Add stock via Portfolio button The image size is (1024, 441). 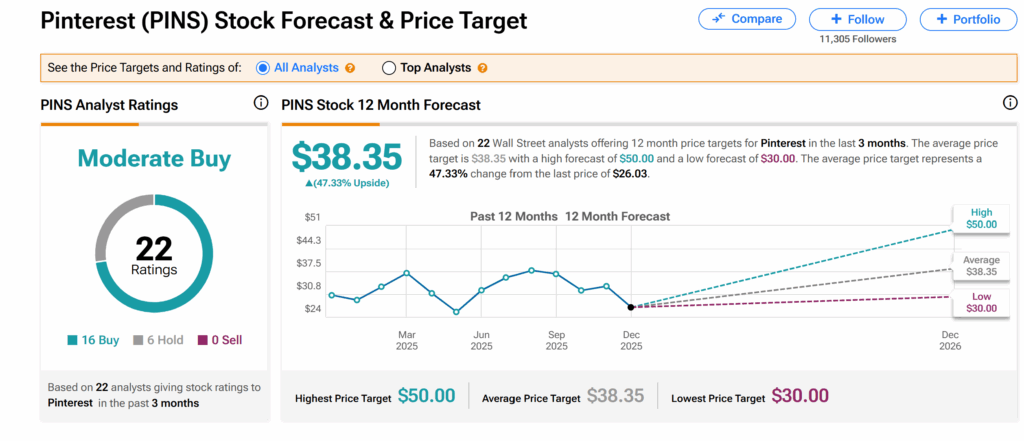[960, 19]
